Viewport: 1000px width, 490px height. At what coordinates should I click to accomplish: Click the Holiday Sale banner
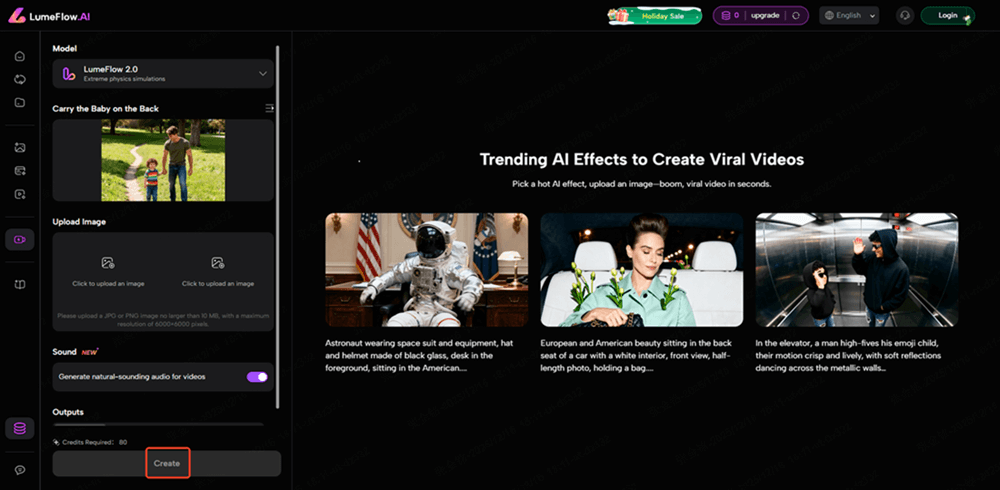click(654, 15)
